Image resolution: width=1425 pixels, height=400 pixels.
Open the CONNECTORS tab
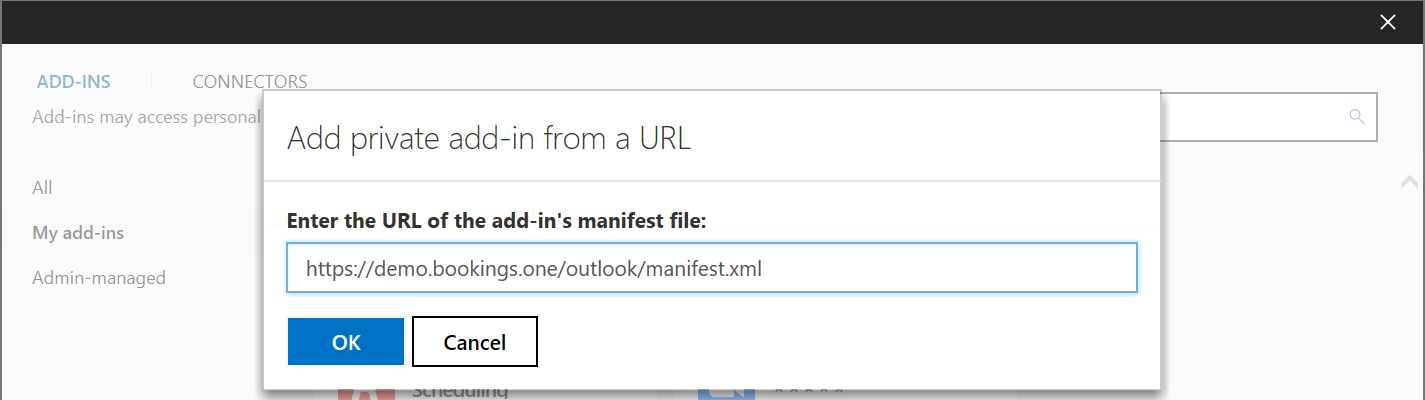[249, 82]
